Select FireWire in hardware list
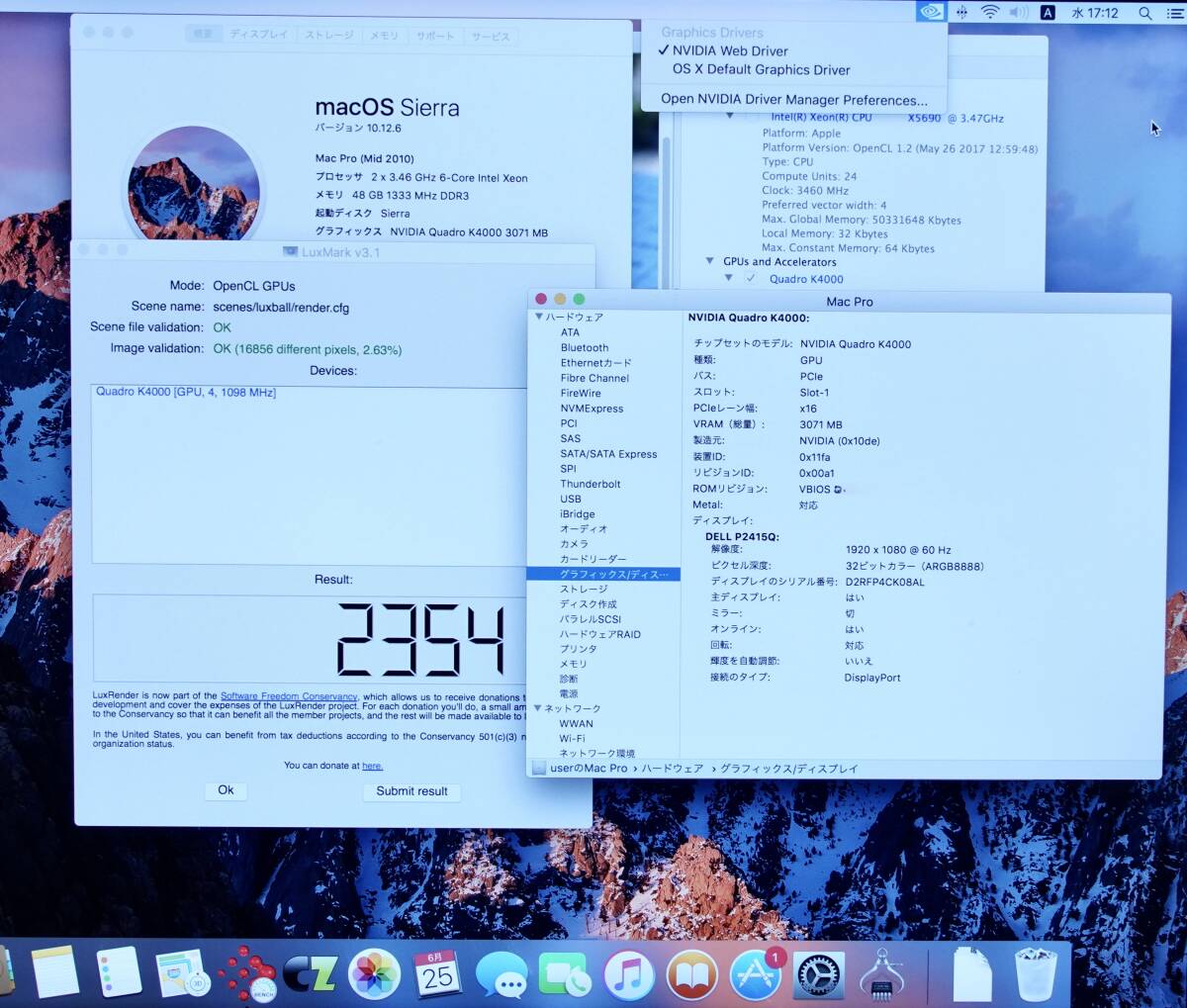This screenshot has width=1187, height=1008. pyautogui.click(x=581, y=393)
